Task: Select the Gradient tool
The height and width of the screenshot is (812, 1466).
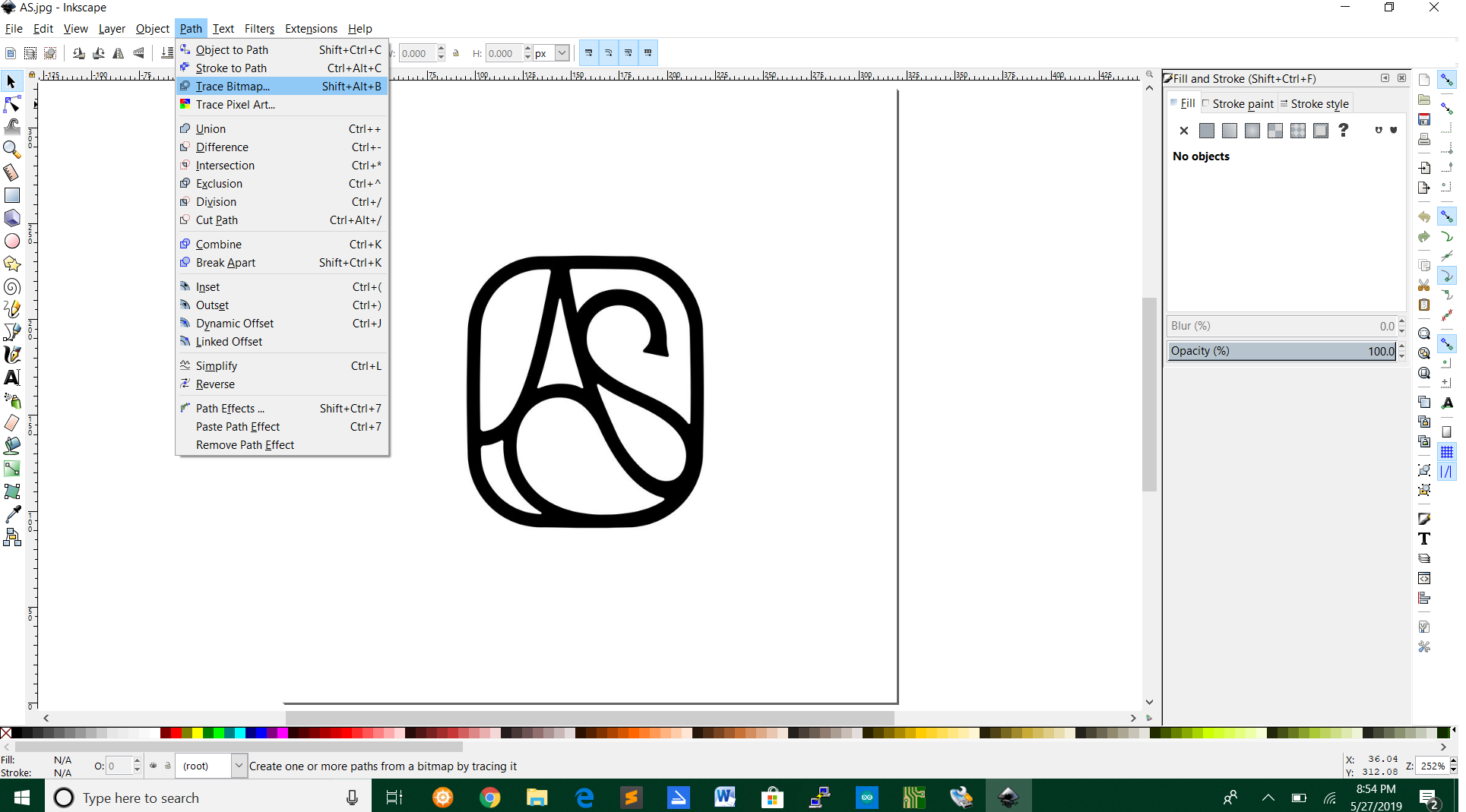Action: pos(11,469)
